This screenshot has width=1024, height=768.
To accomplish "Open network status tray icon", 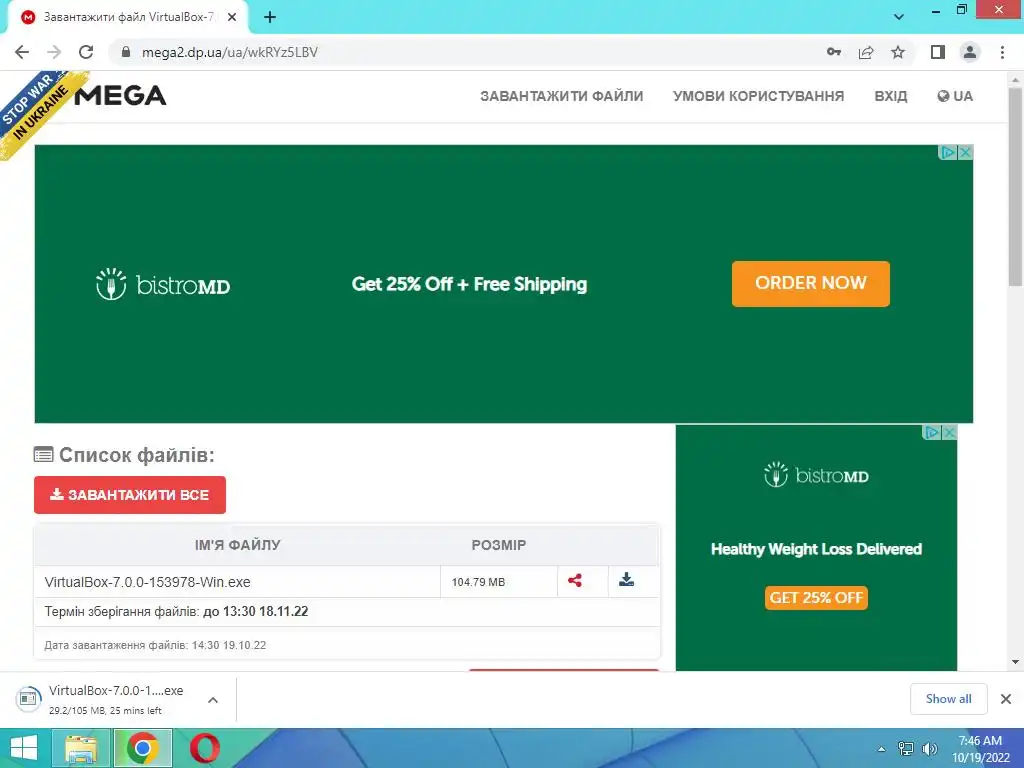I will tap(906, 749).
